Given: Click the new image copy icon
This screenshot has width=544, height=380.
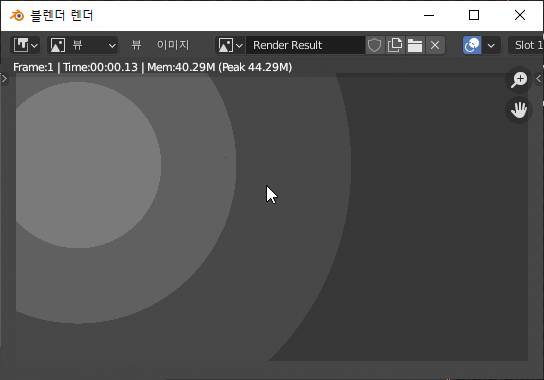Looking at the screenshot, I should pos(395,45).
